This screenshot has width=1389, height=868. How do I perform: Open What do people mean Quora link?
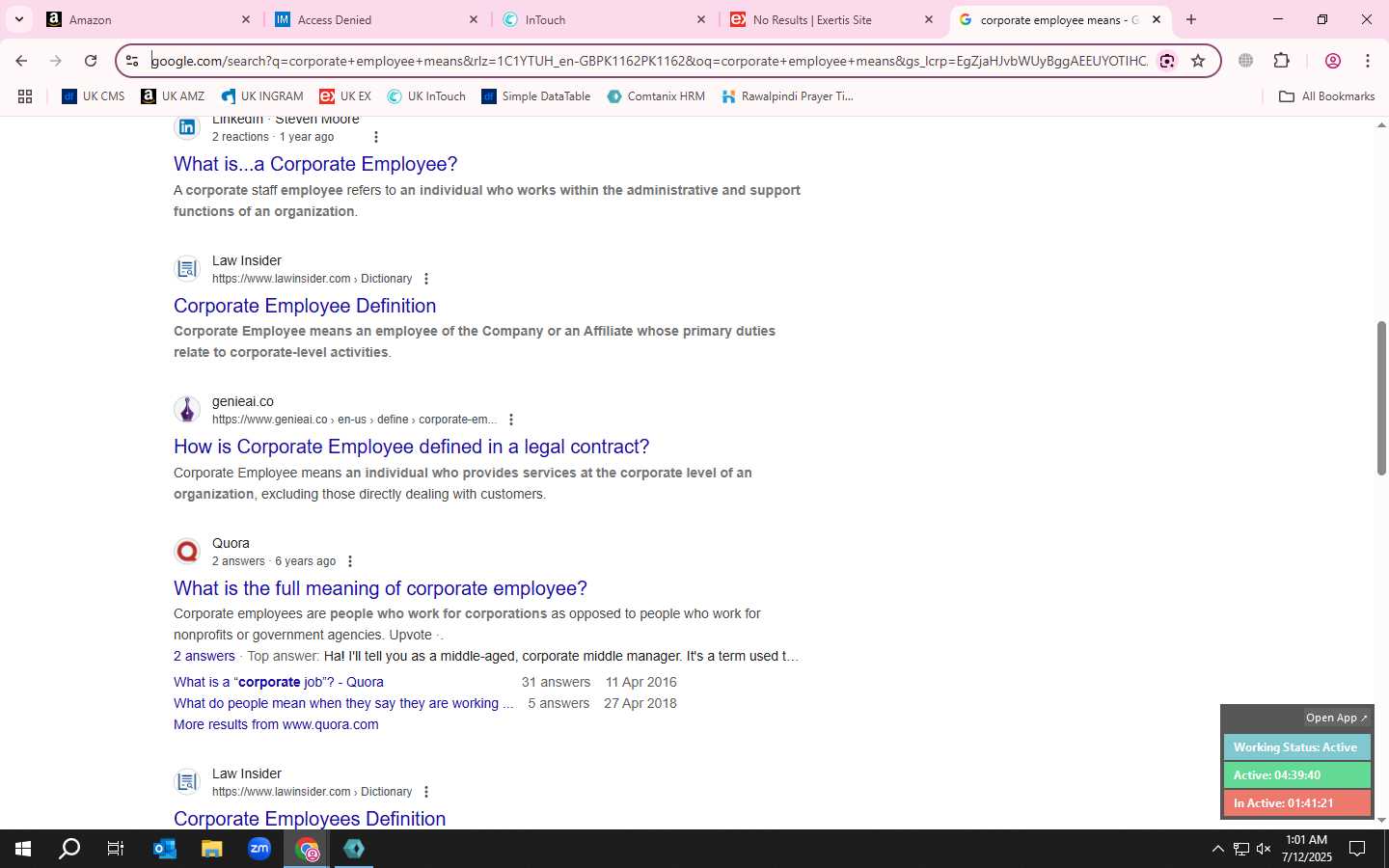pyautogui.click(x=343, y=703)
